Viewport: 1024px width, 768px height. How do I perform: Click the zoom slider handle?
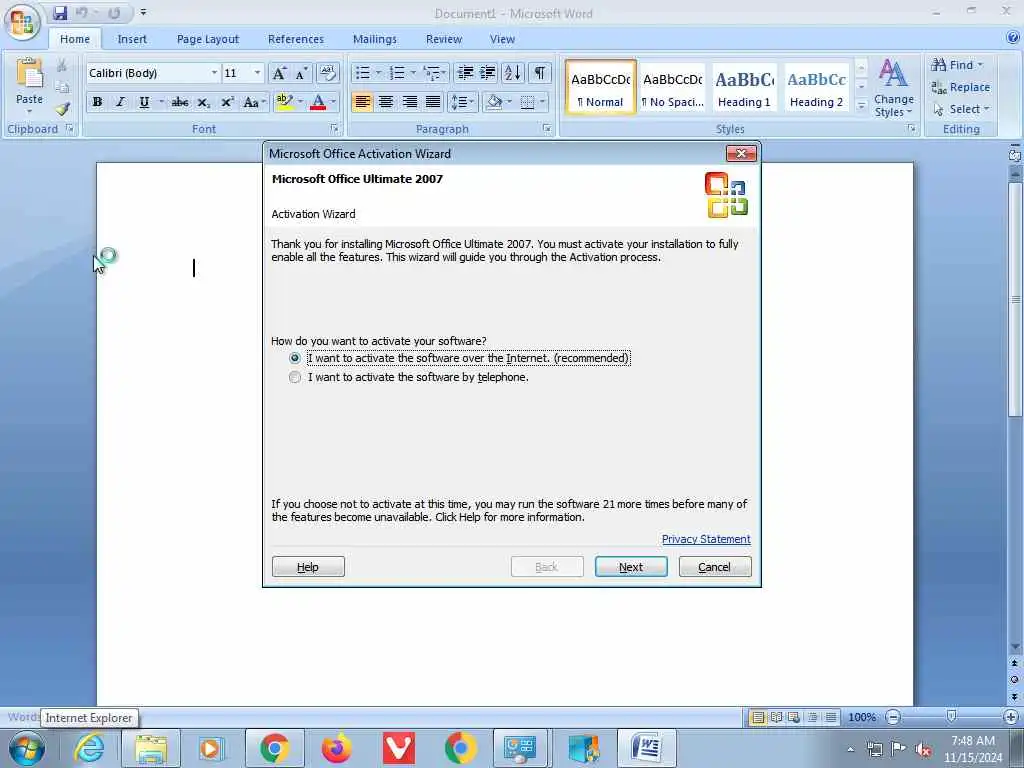point(952,716)
